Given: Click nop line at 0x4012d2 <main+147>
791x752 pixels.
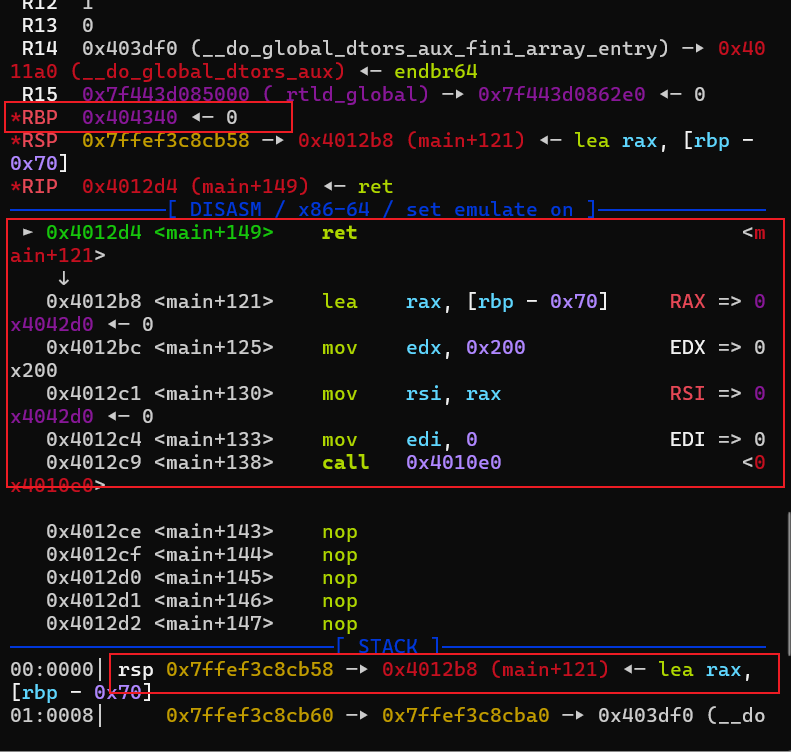Looking at the screenshot, I should 202,624.
